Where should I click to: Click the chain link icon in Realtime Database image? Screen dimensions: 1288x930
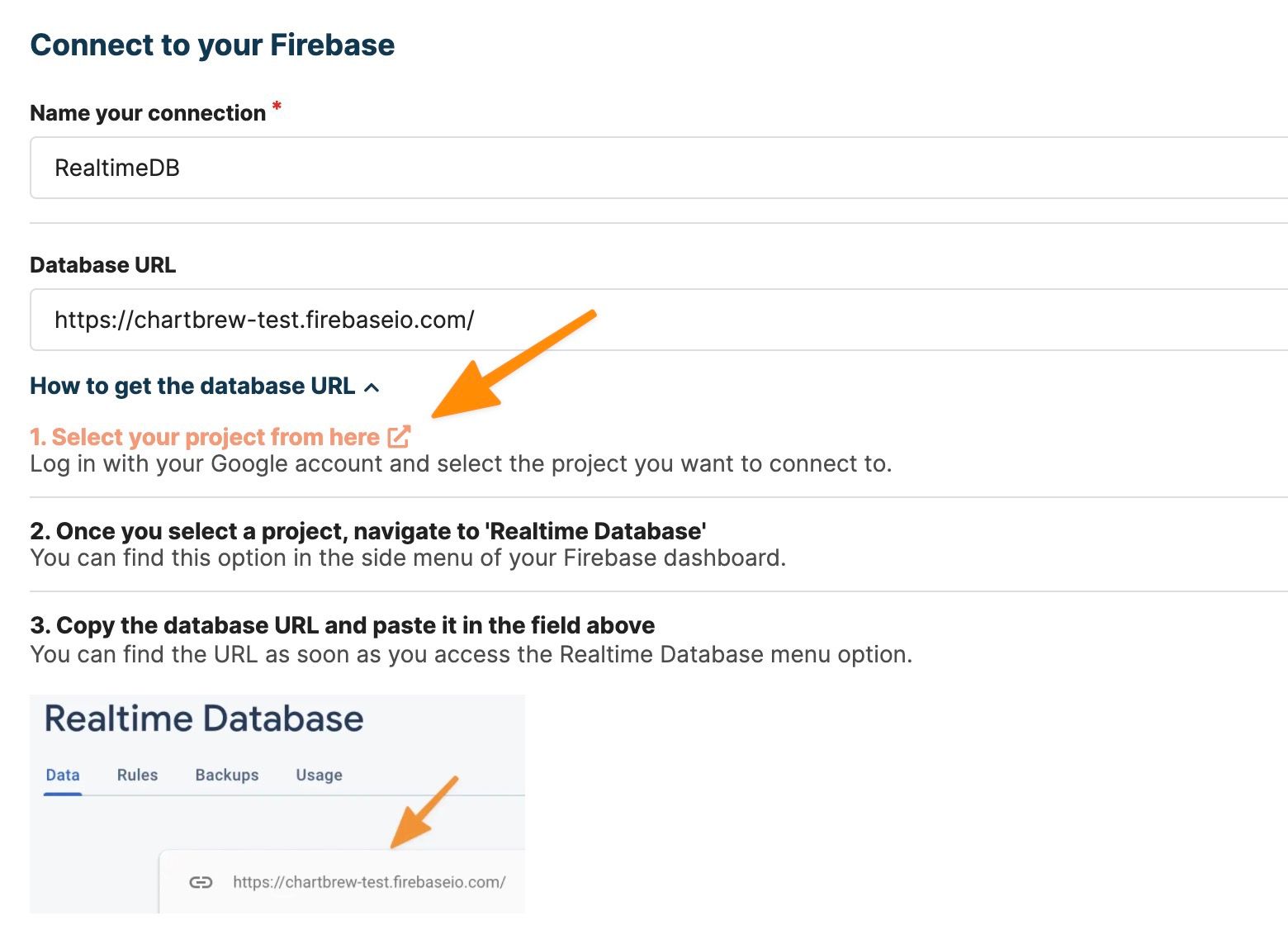tap(201, 882)
